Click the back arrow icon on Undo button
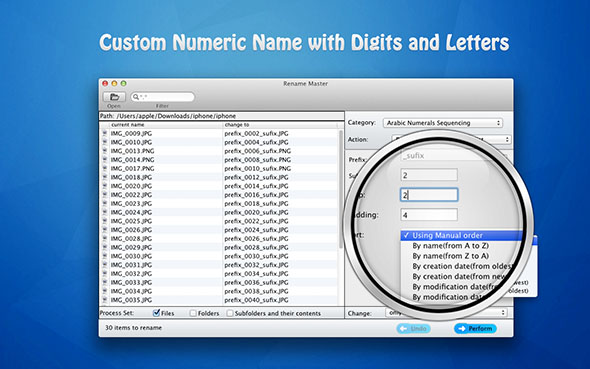 pos(403,329)
